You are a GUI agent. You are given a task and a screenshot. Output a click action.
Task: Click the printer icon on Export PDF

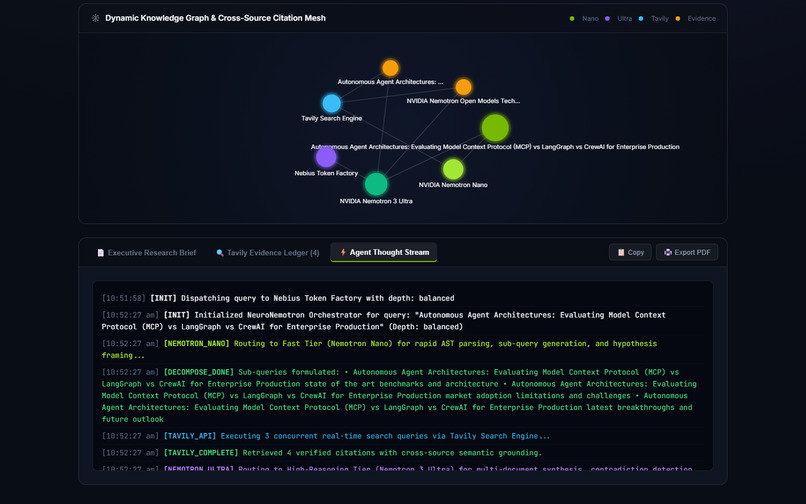(x=668, y=253)
